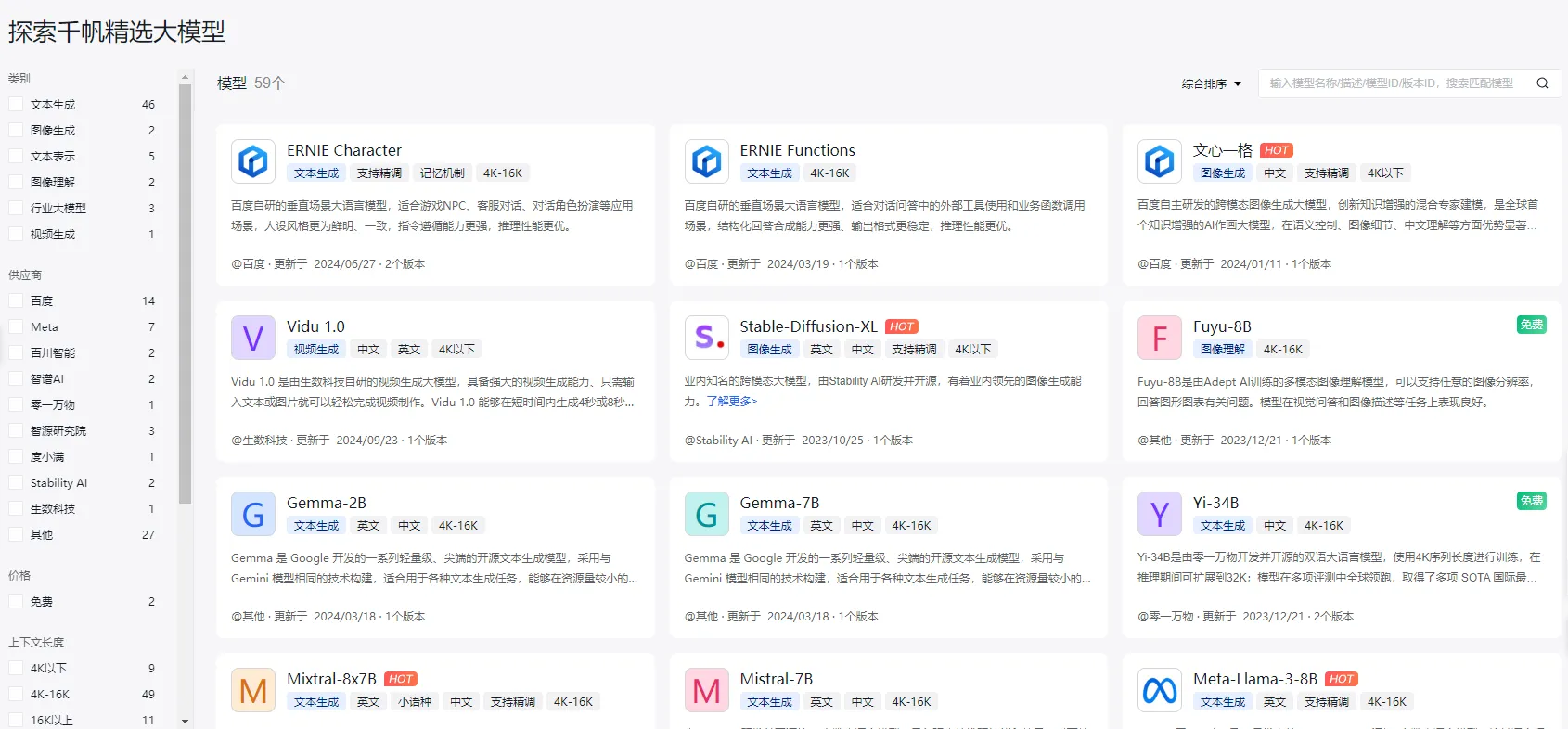Check the 百度 supplier filter
The height and width of the screenshot is (729, 1568).
click(x=16, y=301)
